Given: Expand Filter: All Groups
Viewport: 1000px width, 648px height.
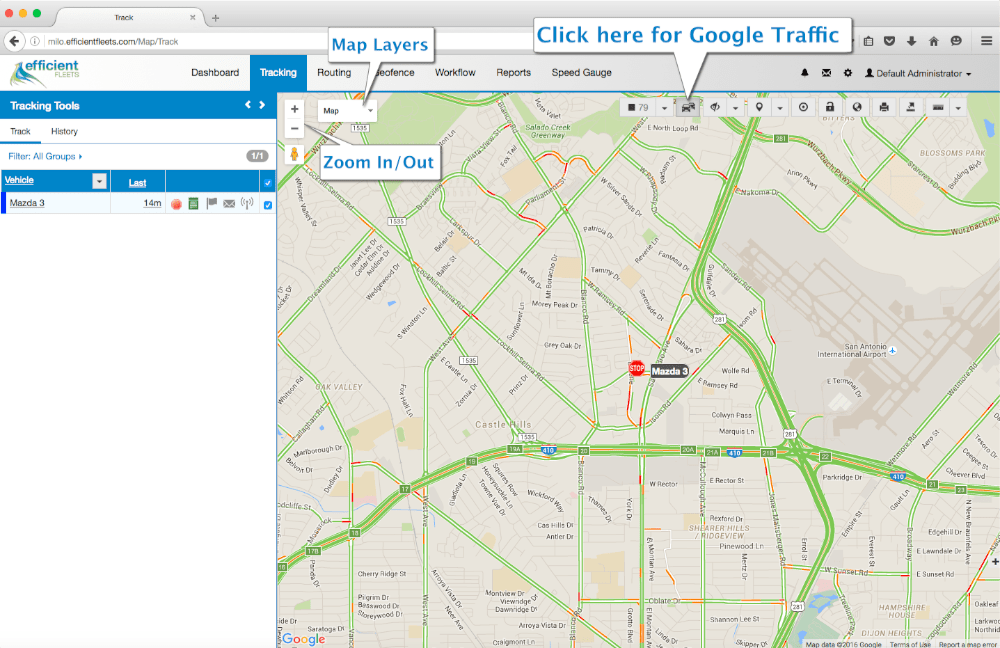Looking at the screenshot, I should click(x=45, y=156).
